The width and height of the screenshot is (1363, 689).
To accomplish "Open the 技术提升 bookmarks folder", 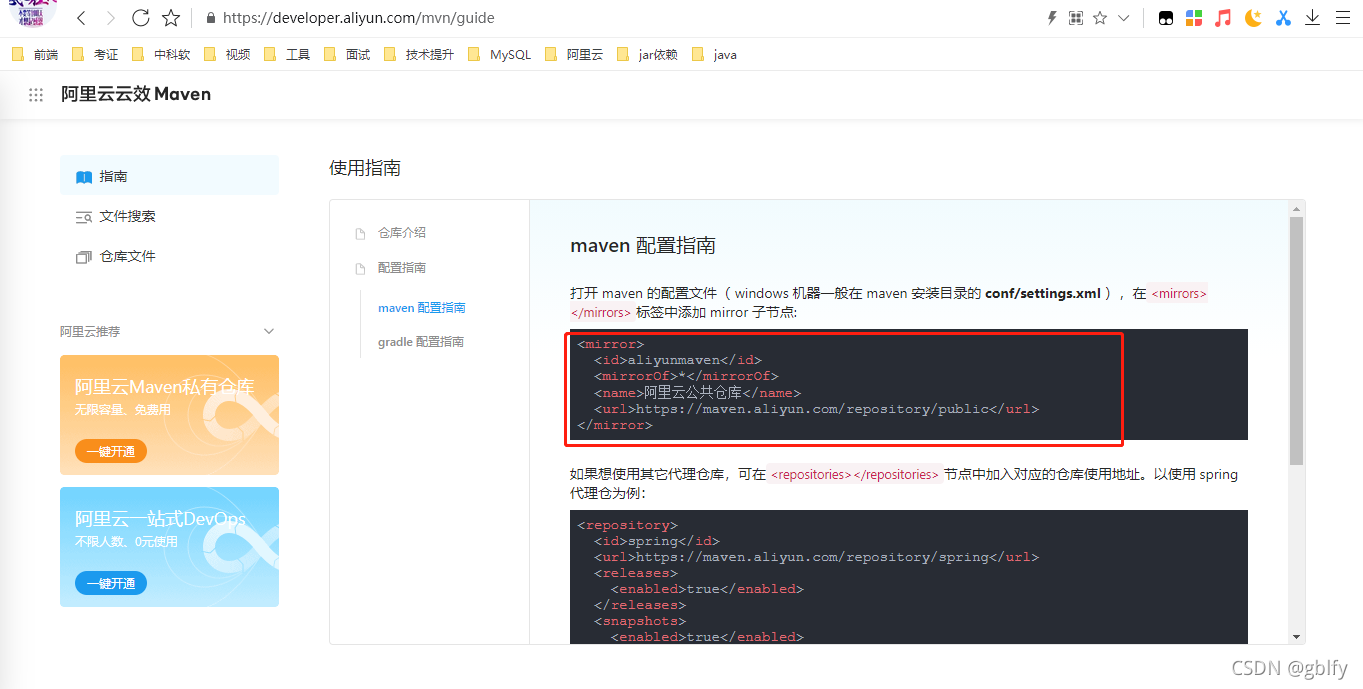I will coord(419,55).
